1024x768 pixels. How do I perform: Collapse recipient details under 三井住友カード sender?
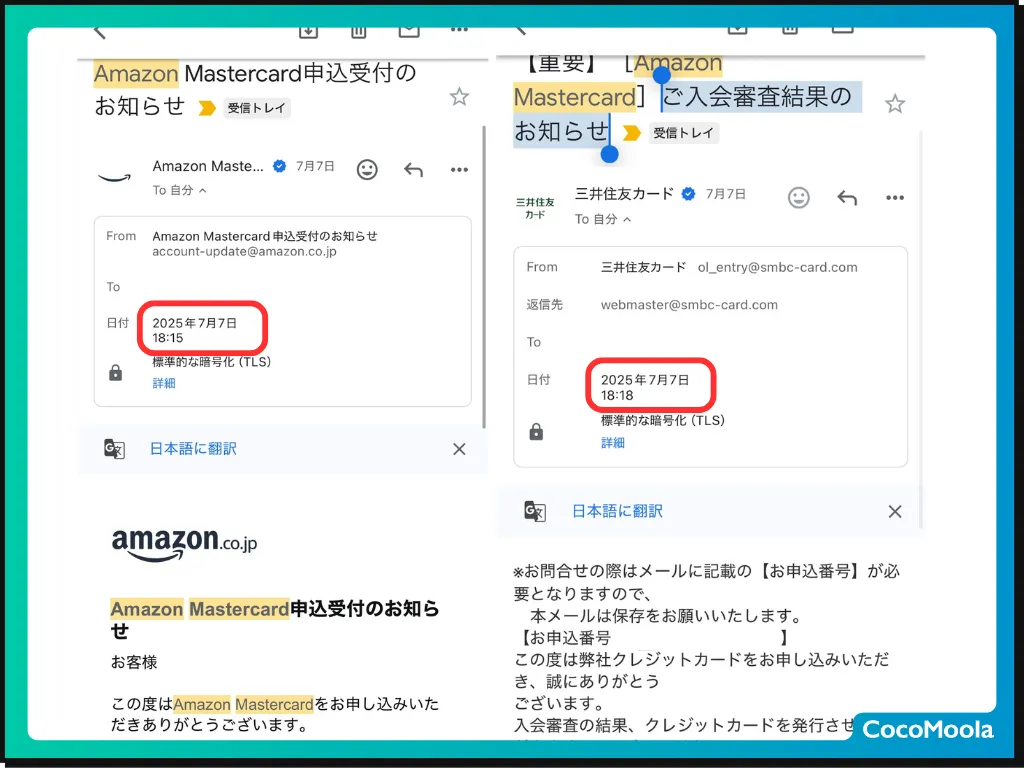[x=603, y=219]
